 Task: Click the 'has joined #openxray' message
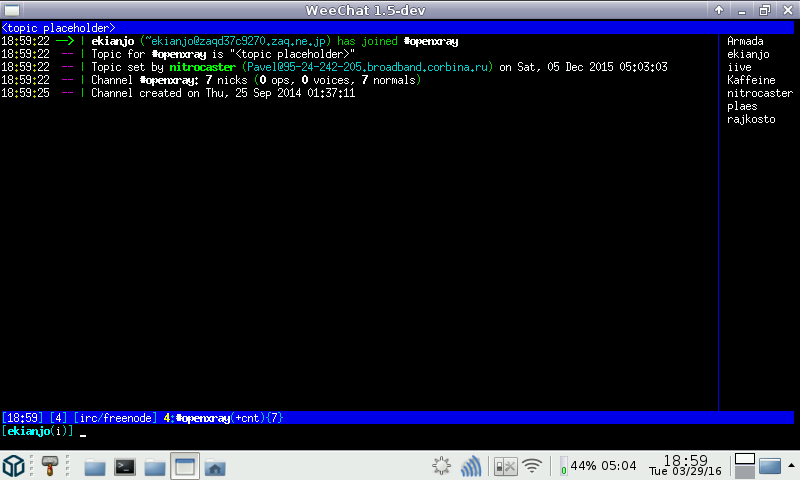(397, 41)
